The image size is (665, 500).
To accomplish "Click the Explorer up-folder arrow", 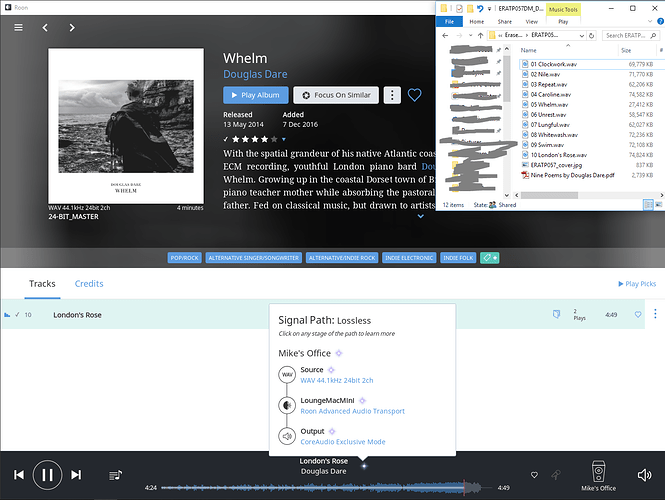I will [x=481, y=36].
